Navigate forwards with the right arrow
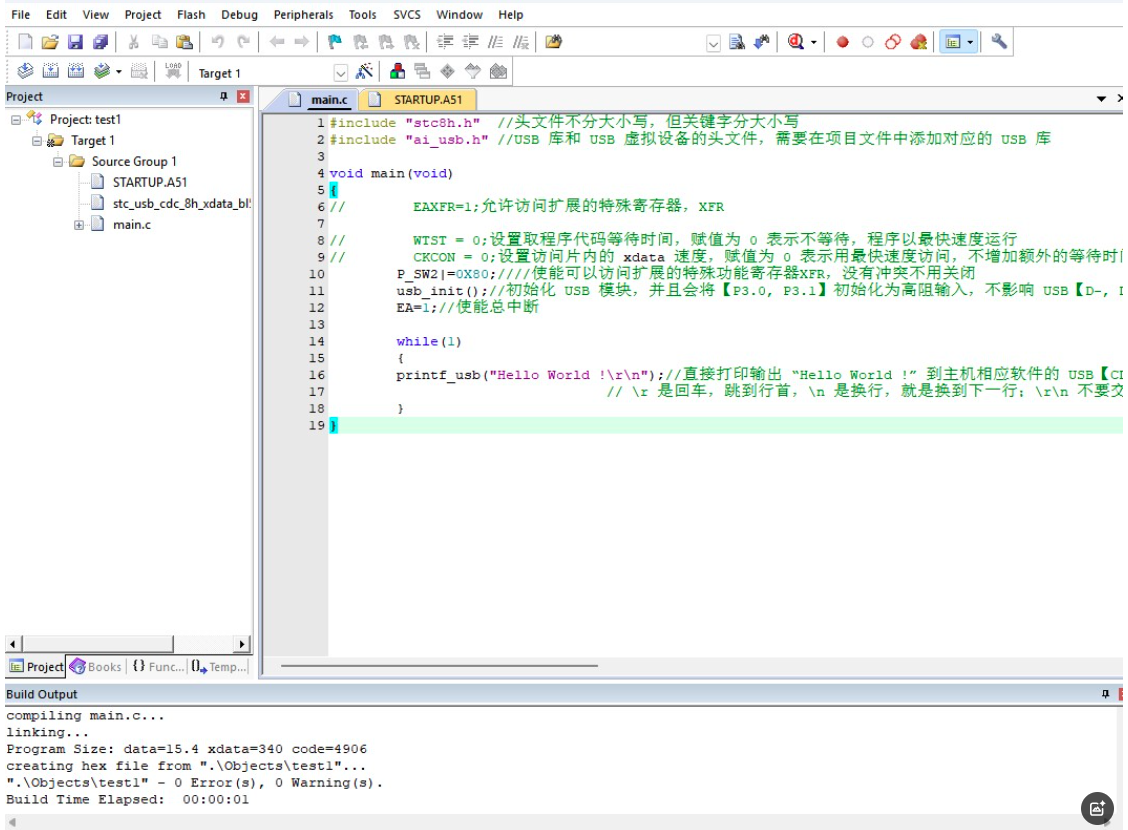Viewport: 1128px width, 830px height. [x=301, y=42]
